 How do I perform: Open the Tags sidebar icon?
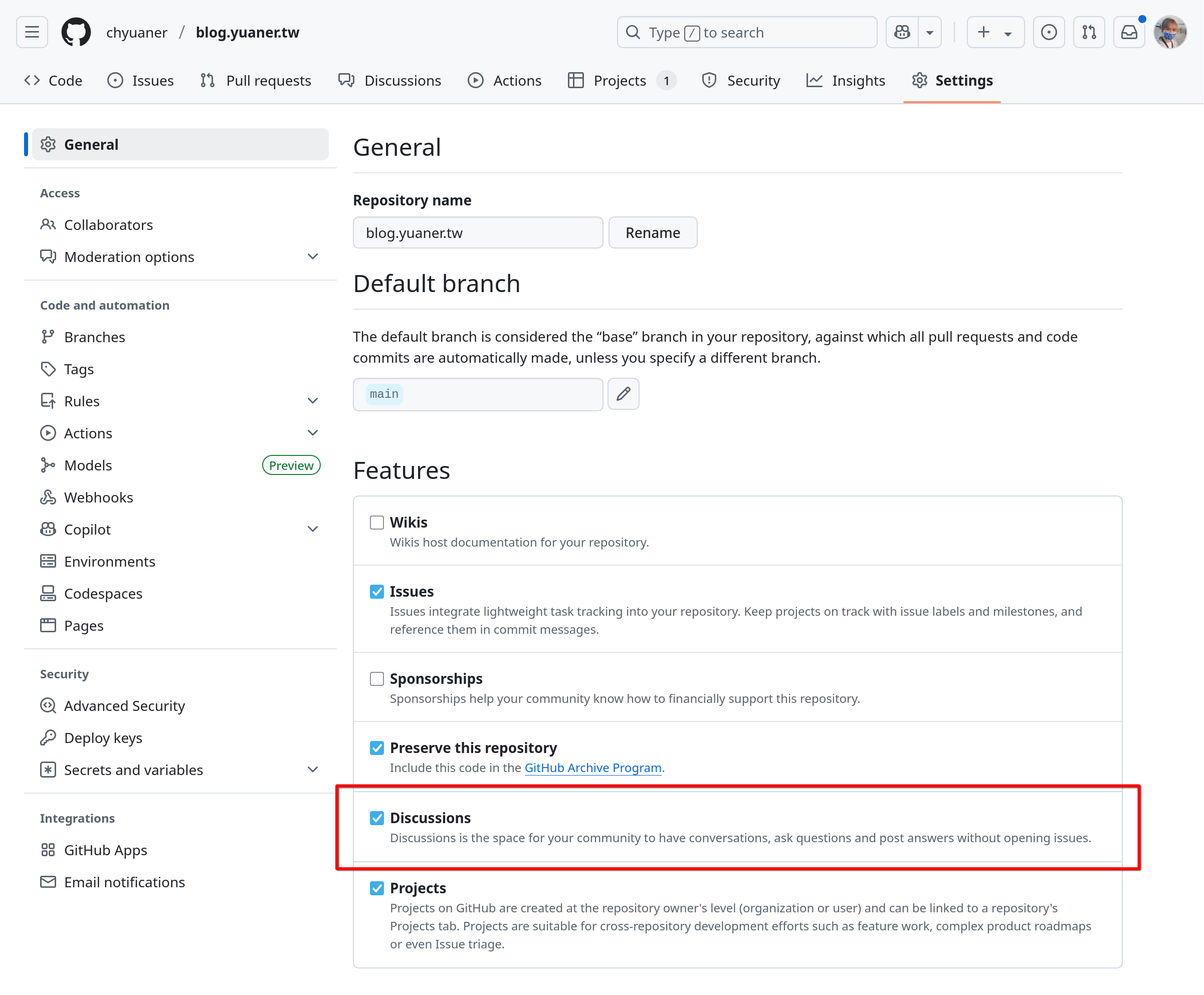click(48, 369)
